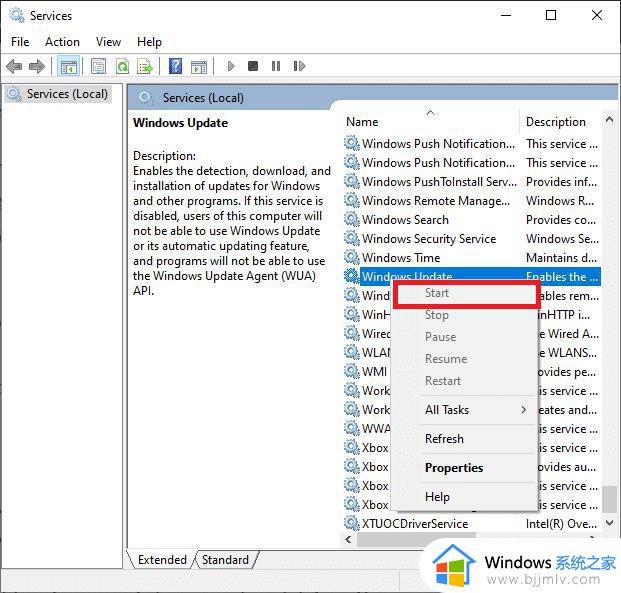
Task: Click the gear icon beside Windows Update
Action: pyautogui.click(x=351, y=276)
